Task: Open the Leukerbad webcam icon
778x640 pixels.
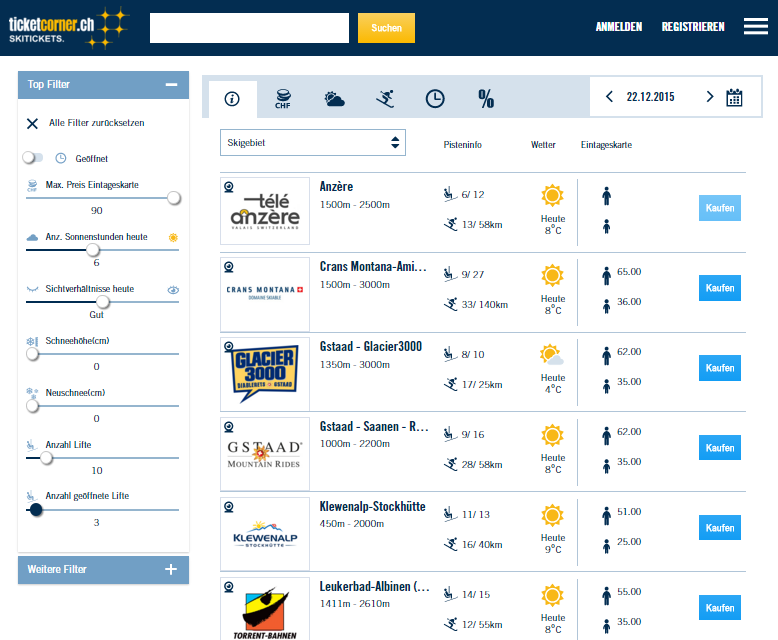Action: pyautogui.click(x=229, y=587)
